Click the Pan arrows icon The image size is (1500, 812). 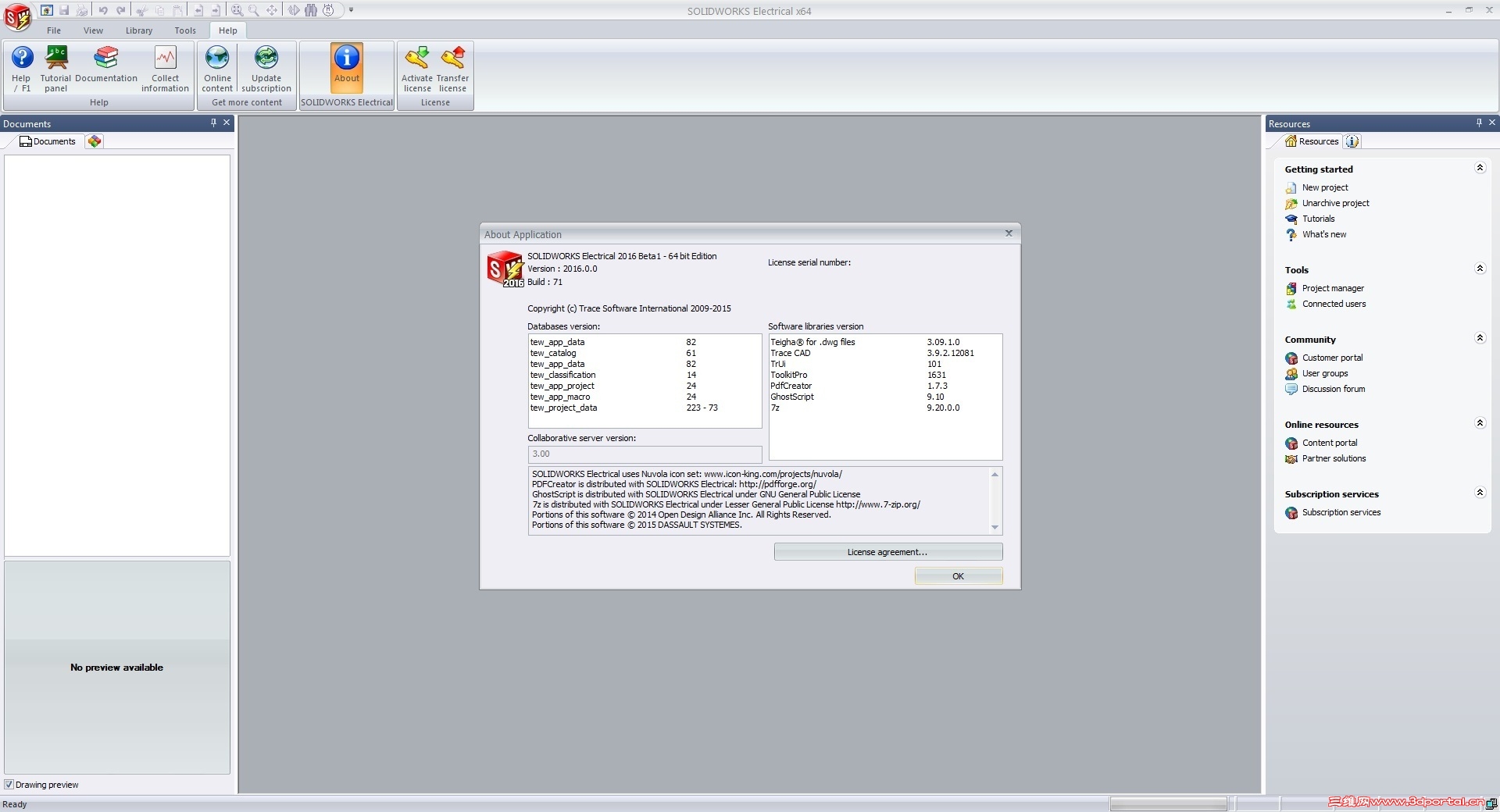coord(272,10)
